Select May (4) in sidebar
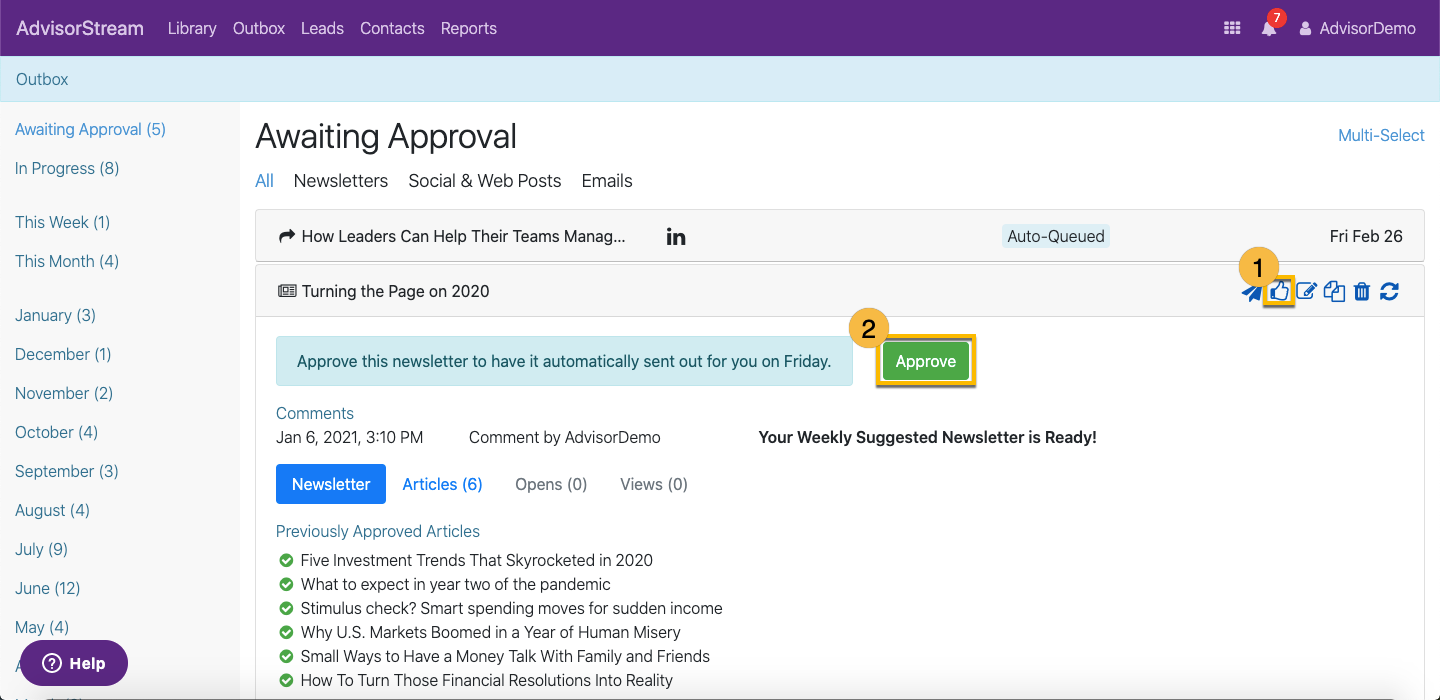1440x700 pixels. click(x=42, y=627)
